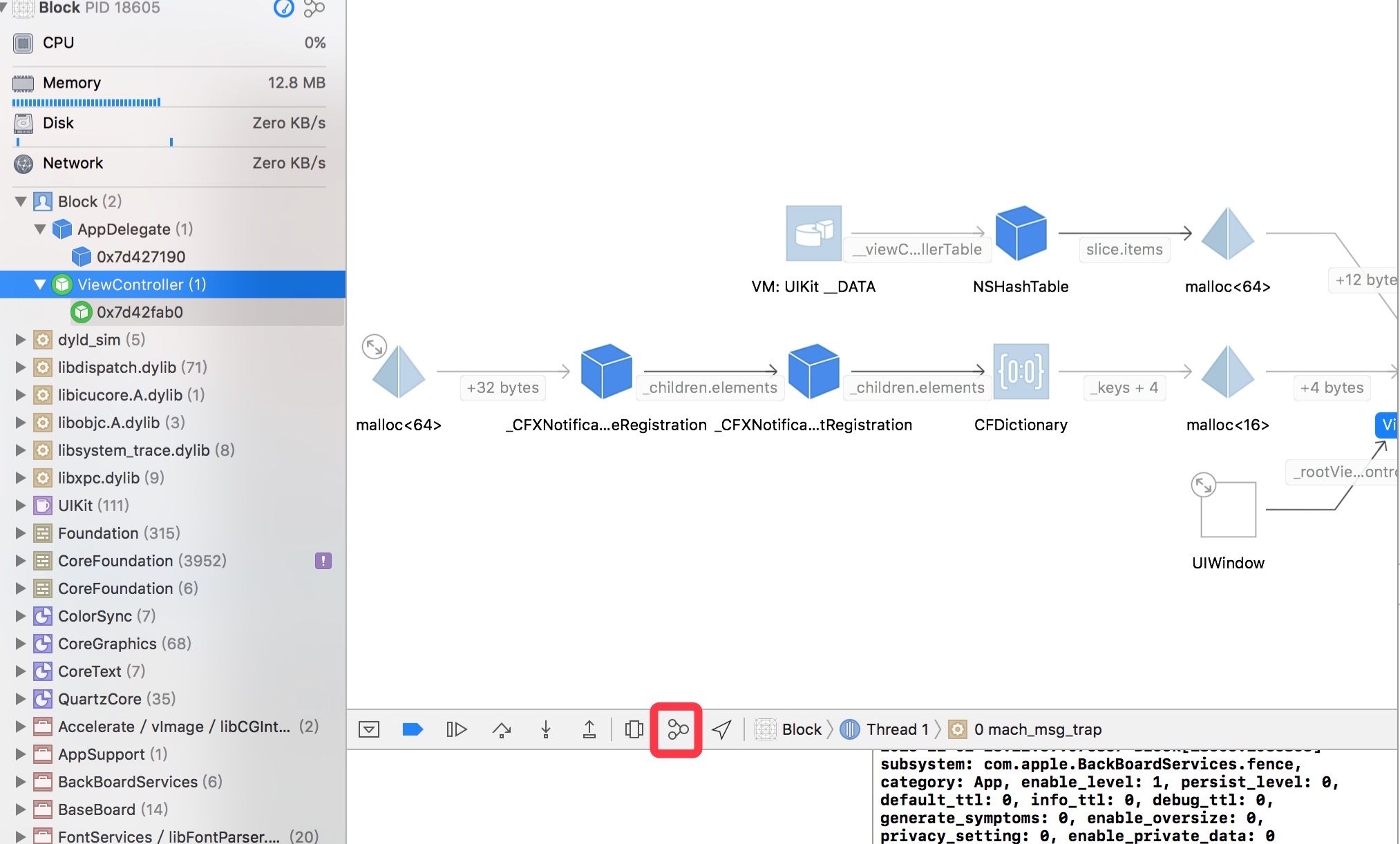The image size is (1400, 844).
Task: Toggle visibility of AppDelegate (1) node
Action: pos(39,229)
